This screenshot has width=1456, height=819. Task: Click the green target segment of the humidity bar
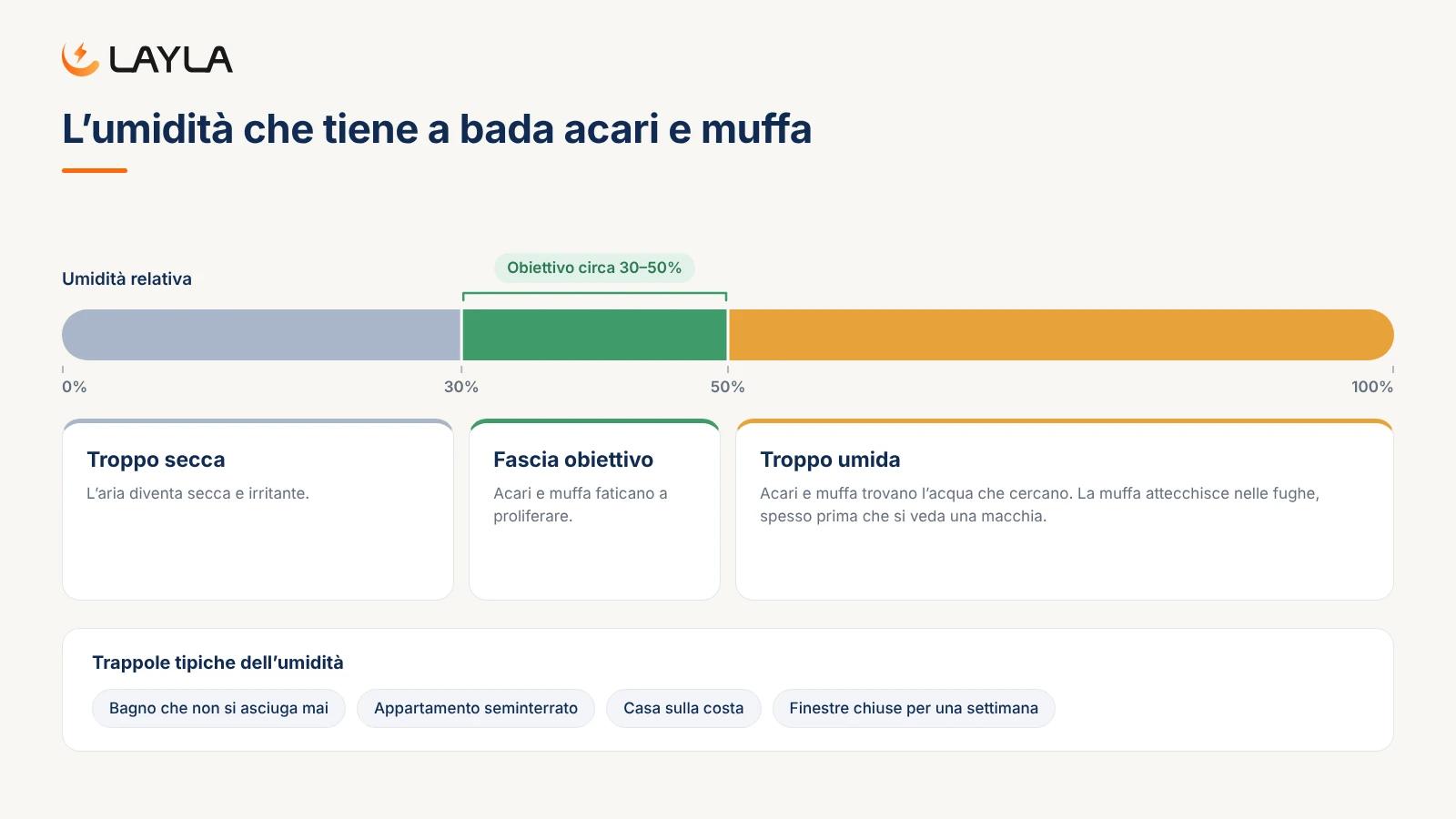tap(594, 335)
